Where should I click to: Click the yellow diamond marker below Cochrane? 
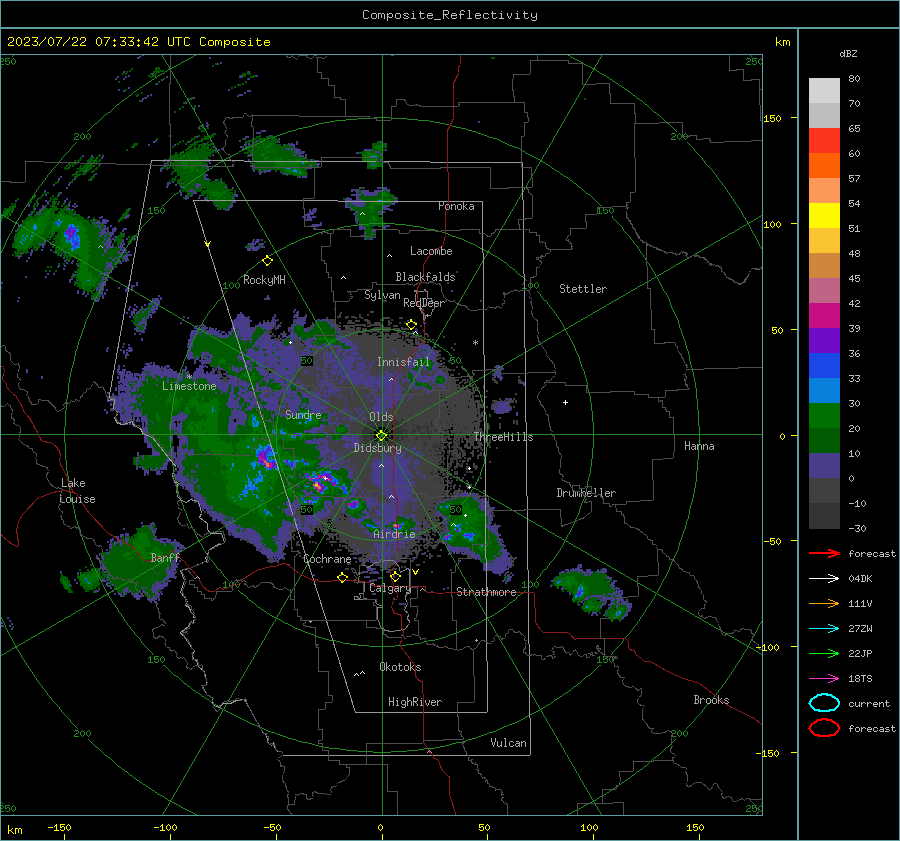(x=342, y=577)
